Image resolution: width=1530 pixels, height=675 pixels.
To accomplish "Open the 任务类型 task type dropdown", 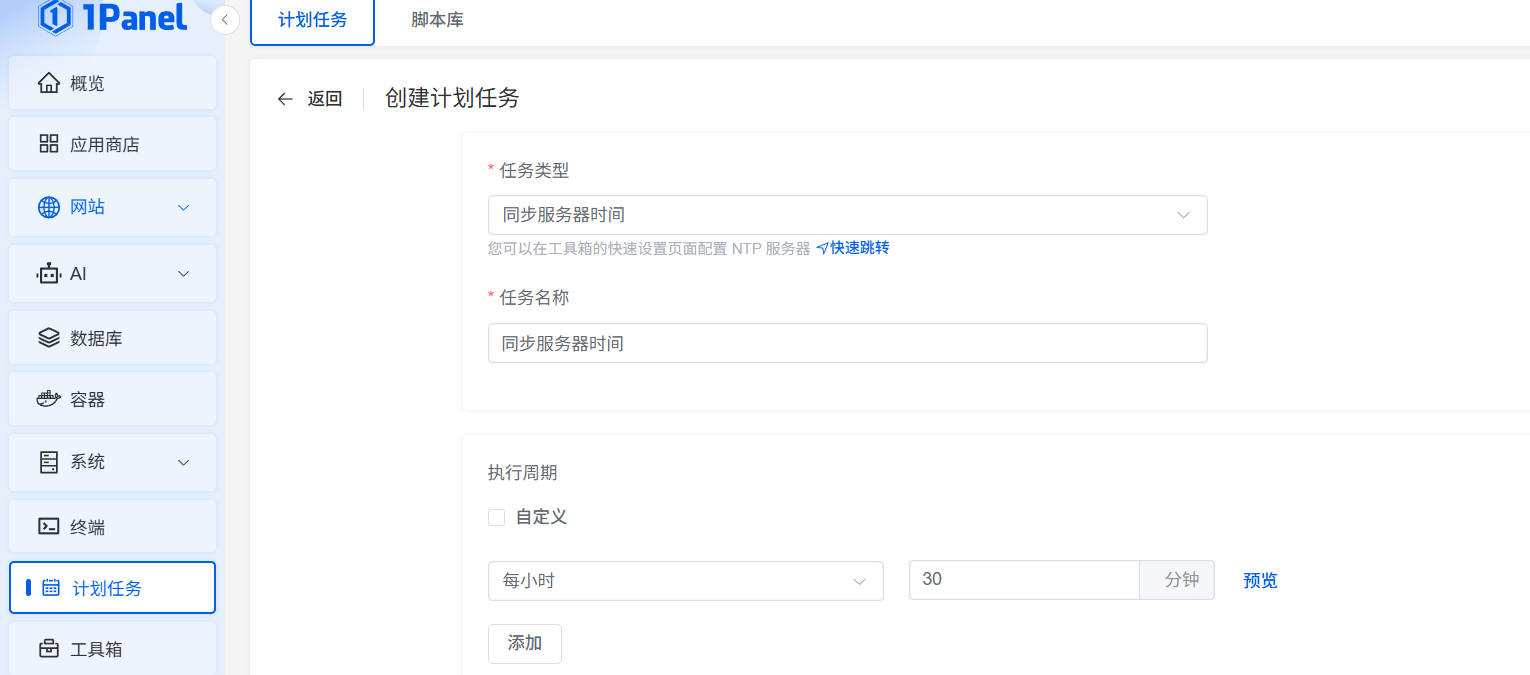I will [847, 215].
